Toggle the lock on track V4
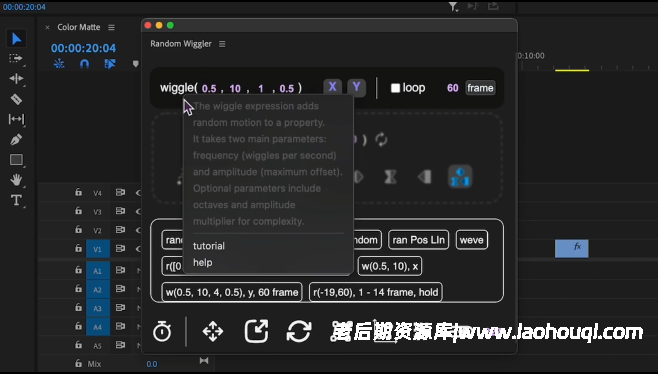 click(x=78, y=192)
